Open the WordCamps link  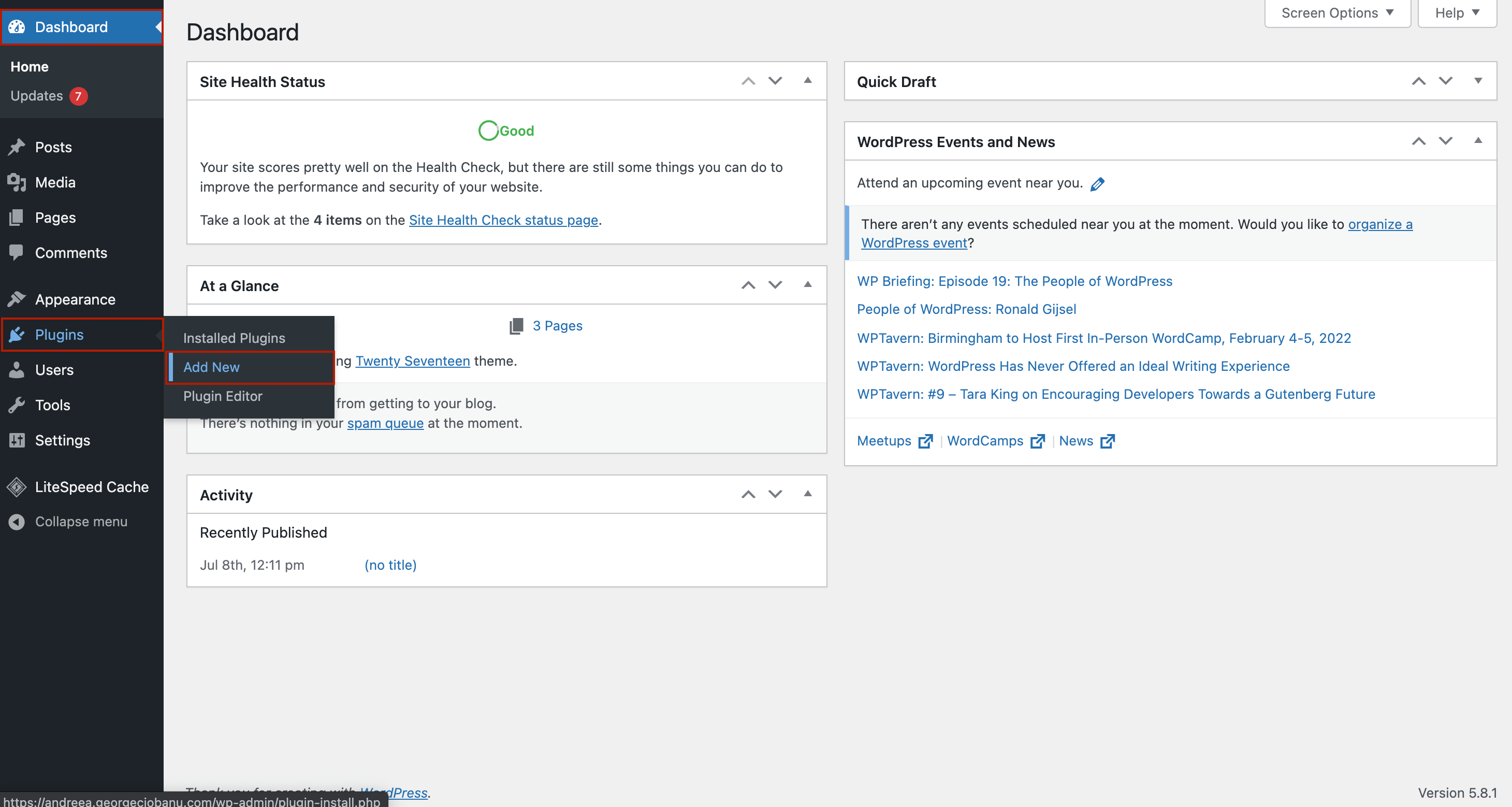point(985,441)
